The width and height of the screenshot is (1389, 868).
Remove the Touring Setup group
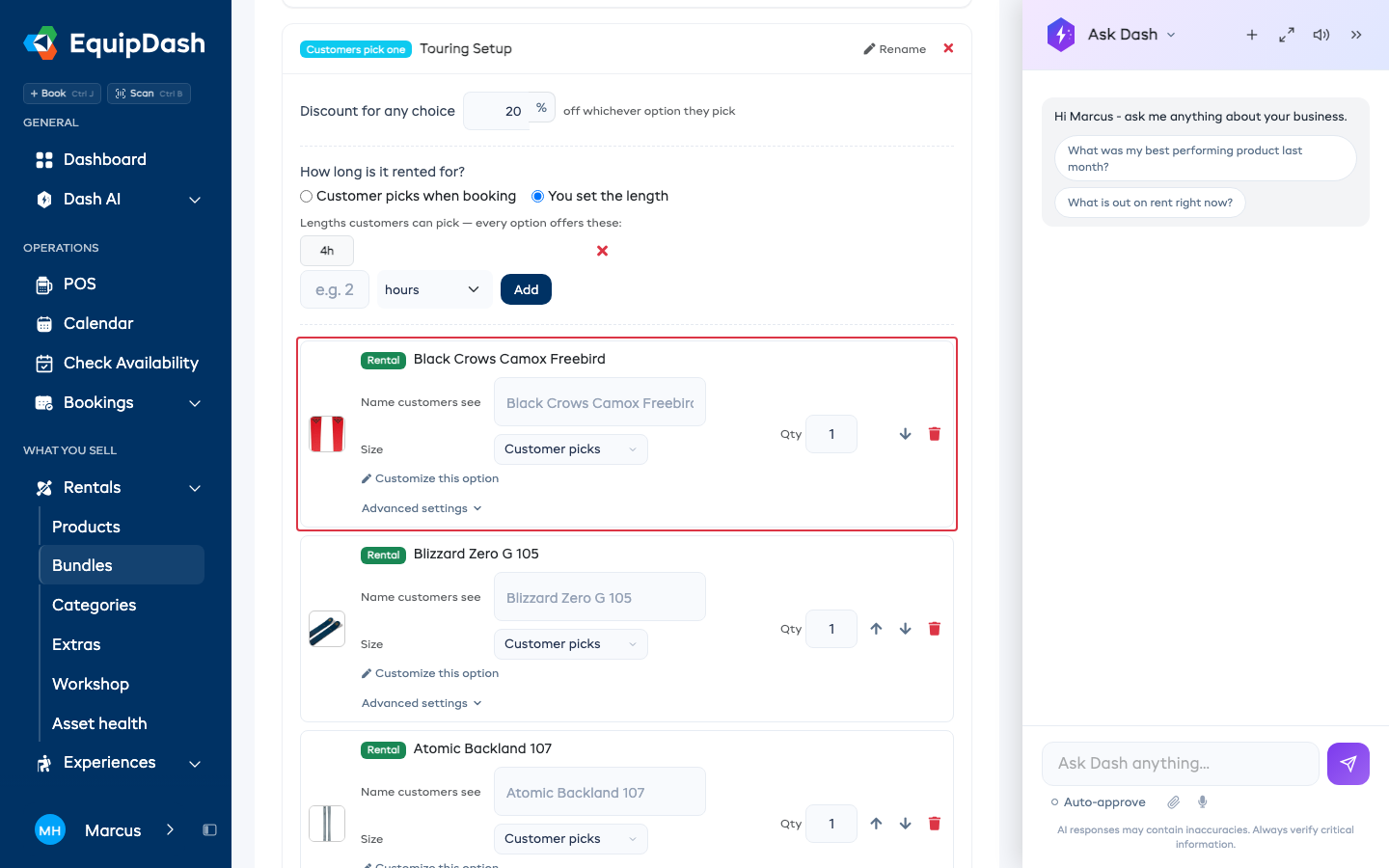coord(949,48)
